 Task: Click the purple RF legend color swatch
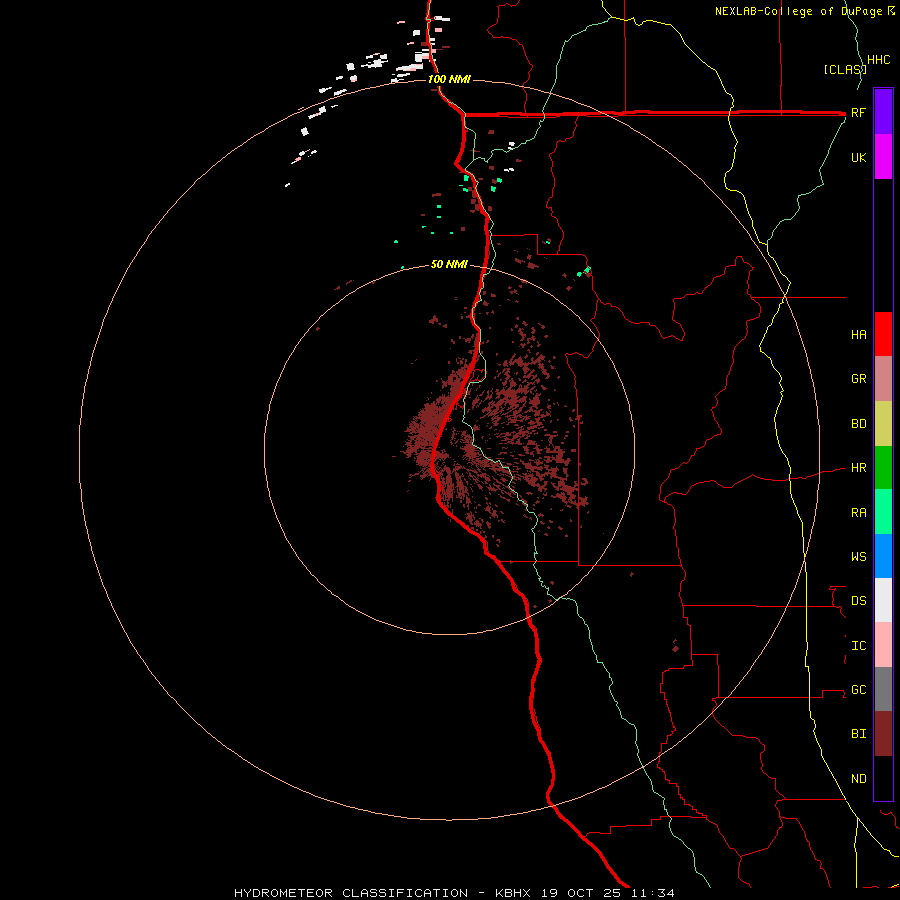(x=883, y=111)
